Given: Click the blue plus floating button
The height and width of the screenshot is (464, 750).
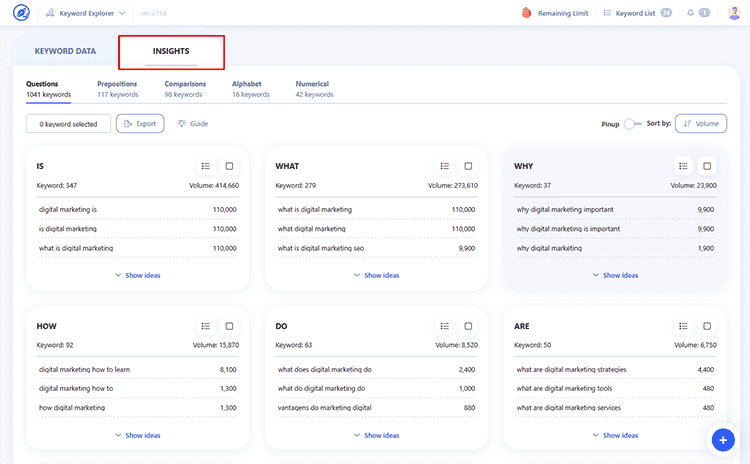Looking at the screenshot, I should (723, 440).
